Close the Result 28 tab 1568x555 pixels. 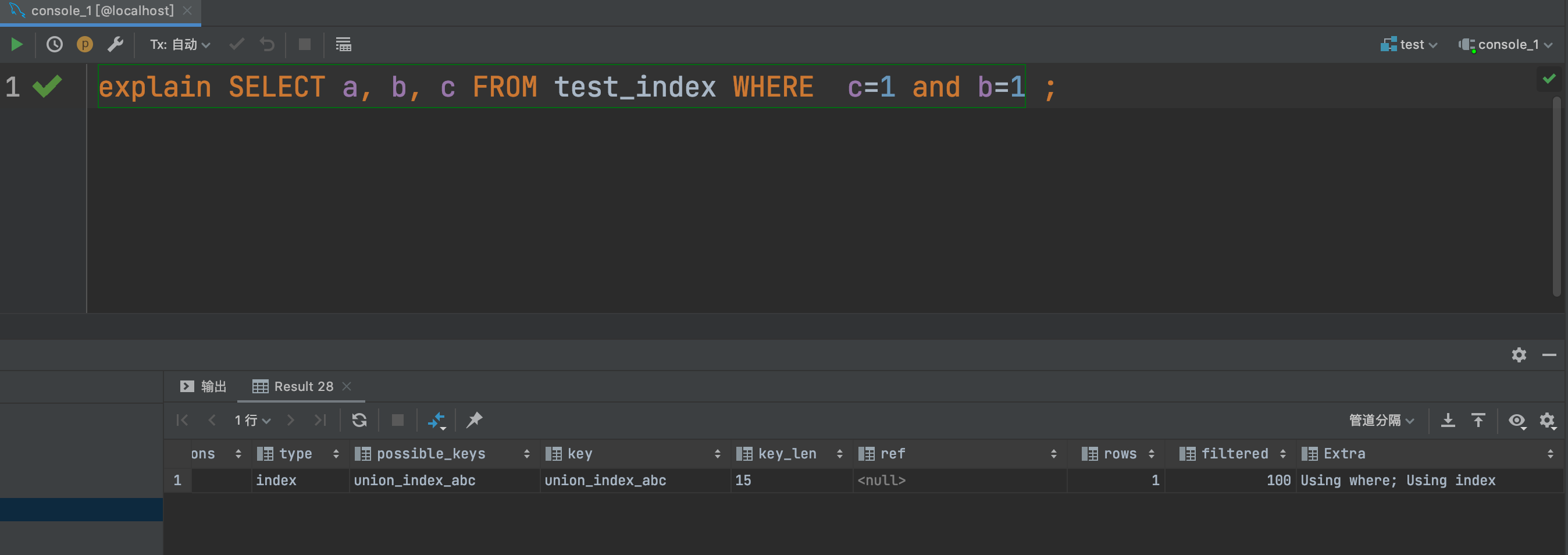(347, 386)
